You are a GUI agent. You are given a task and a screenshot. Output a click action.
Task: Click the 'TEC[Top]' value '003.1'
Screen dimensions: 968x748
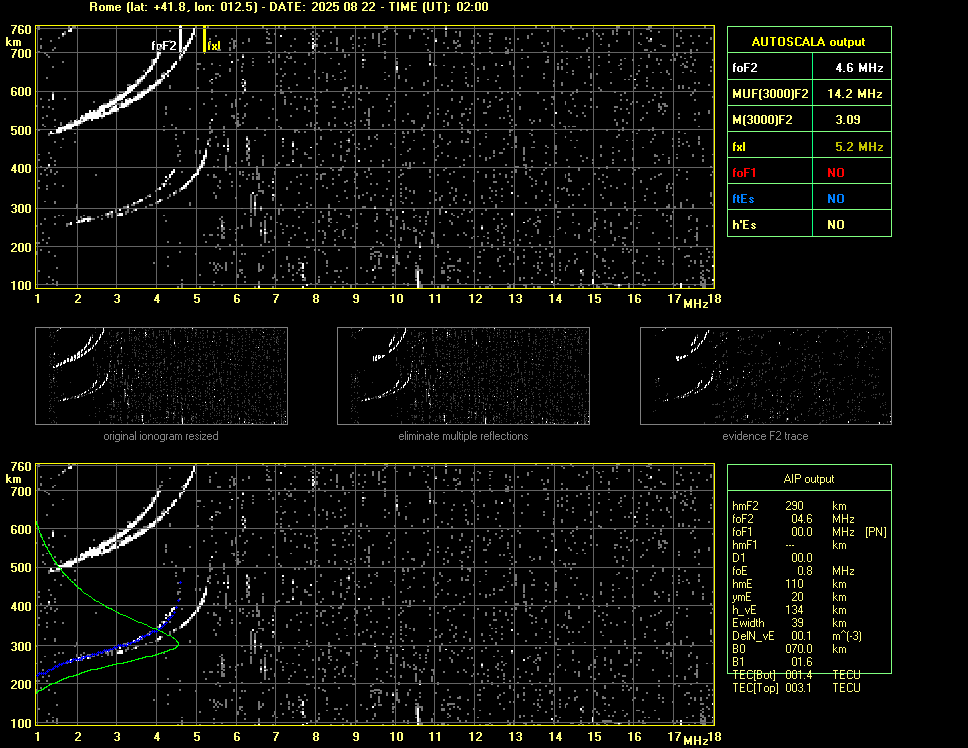tap(799, 688)
